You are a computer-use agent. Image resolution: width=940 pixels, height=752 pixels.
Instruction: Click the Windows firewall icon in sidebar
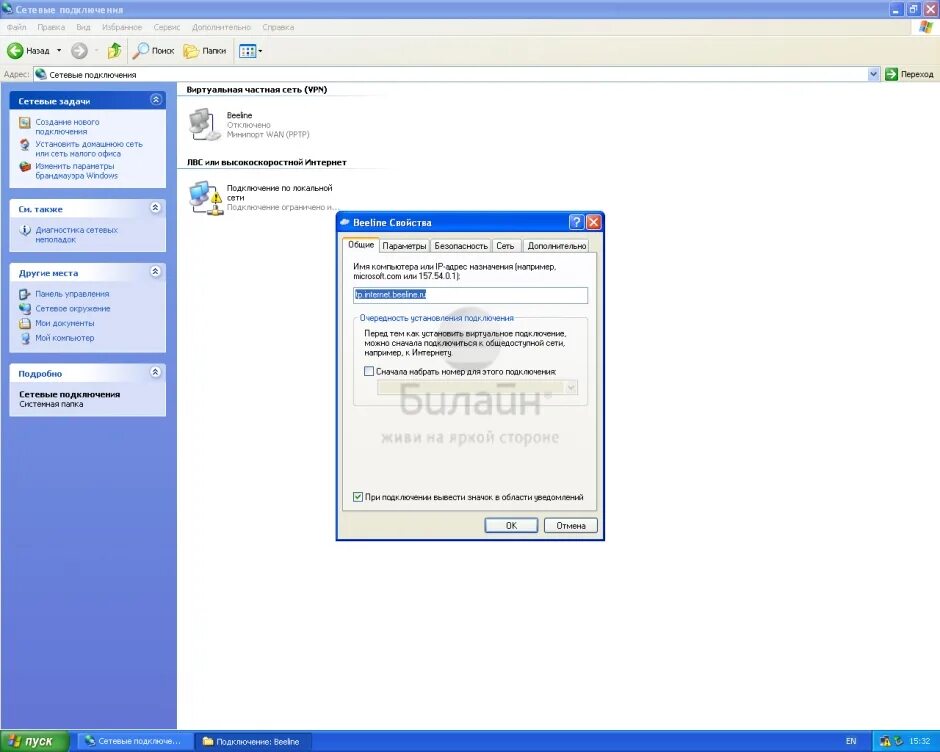click(25, 167)
